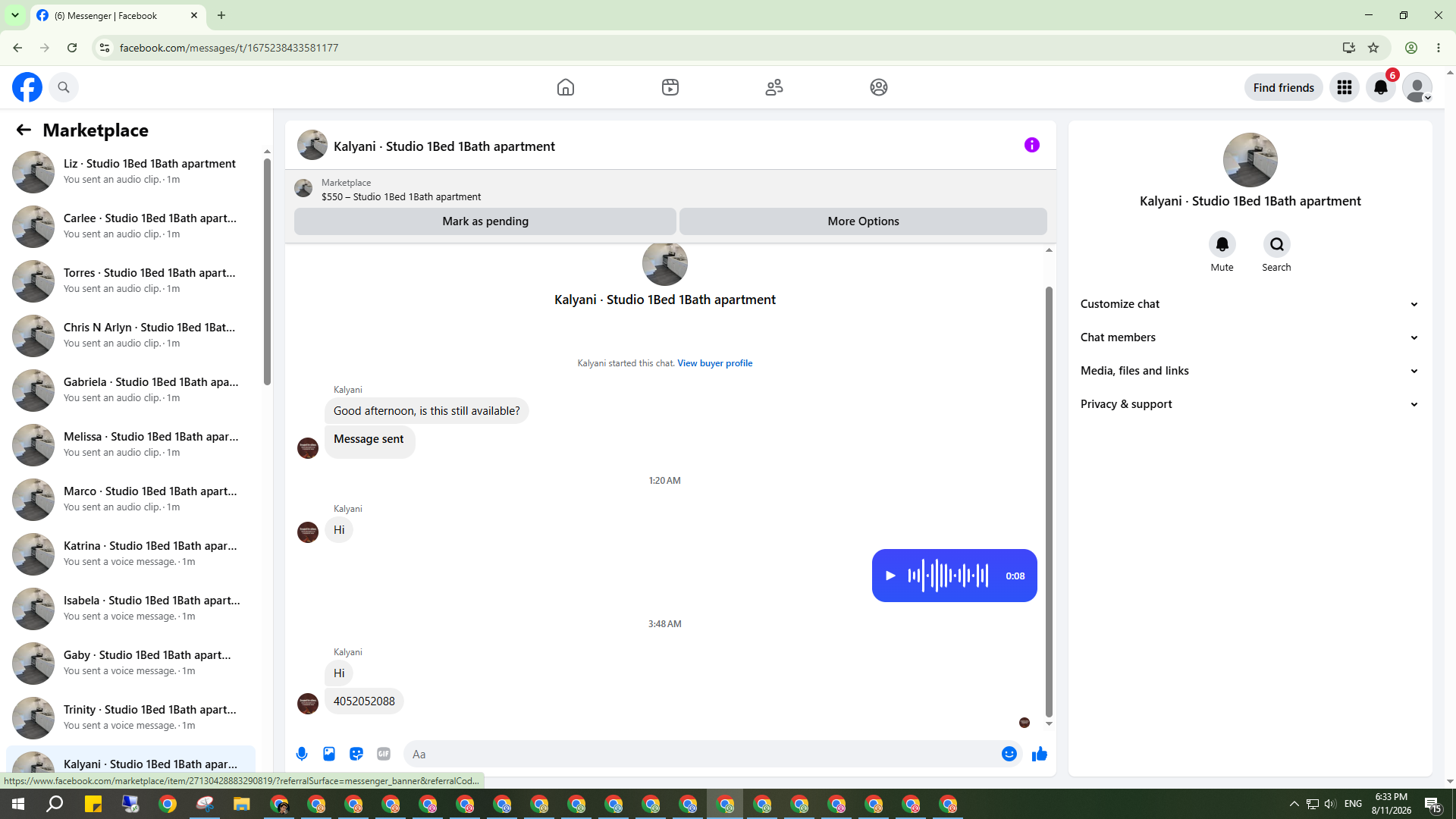This screenshot has width=1456, height=819.
Task: Click the address bar URL
Action: [229, 48]
